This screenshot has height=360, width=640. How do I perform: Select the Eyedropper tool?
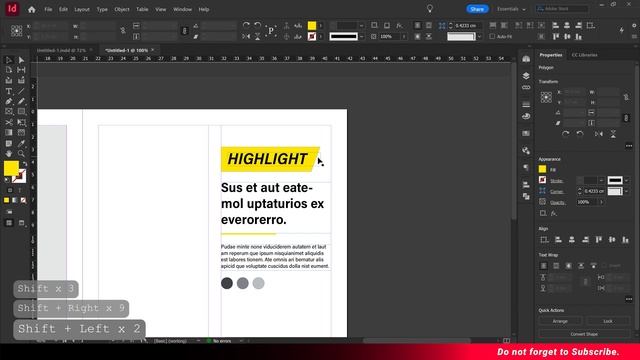[x=21, y=143]
